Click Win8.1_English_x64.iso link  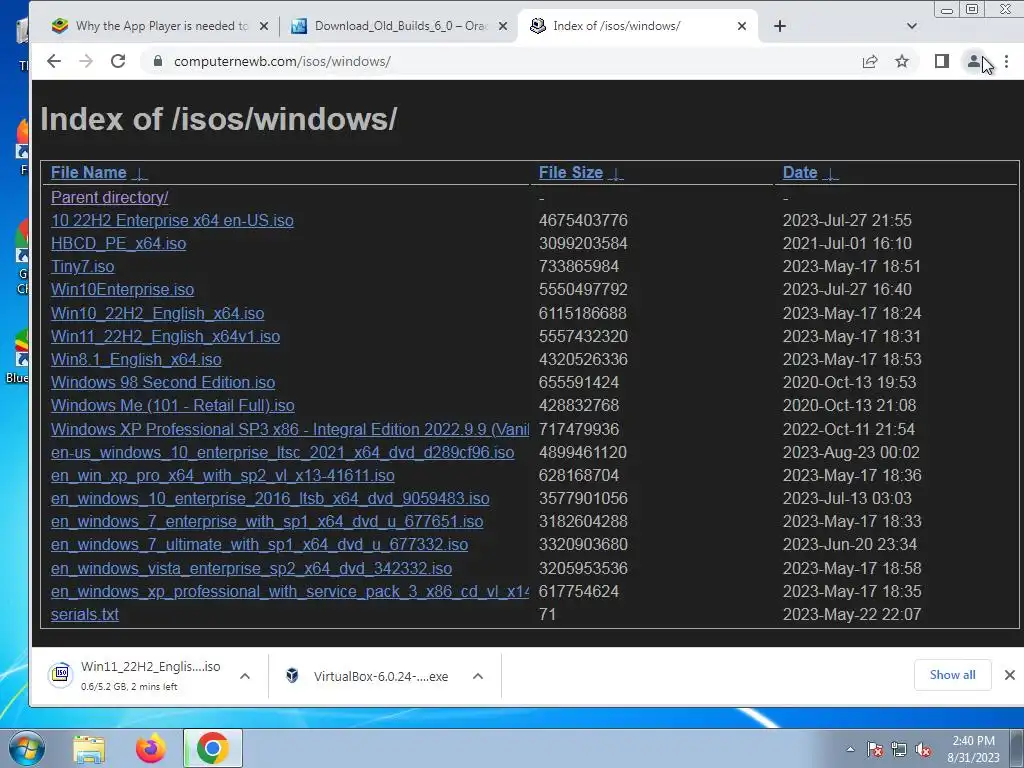coord(136,359)
